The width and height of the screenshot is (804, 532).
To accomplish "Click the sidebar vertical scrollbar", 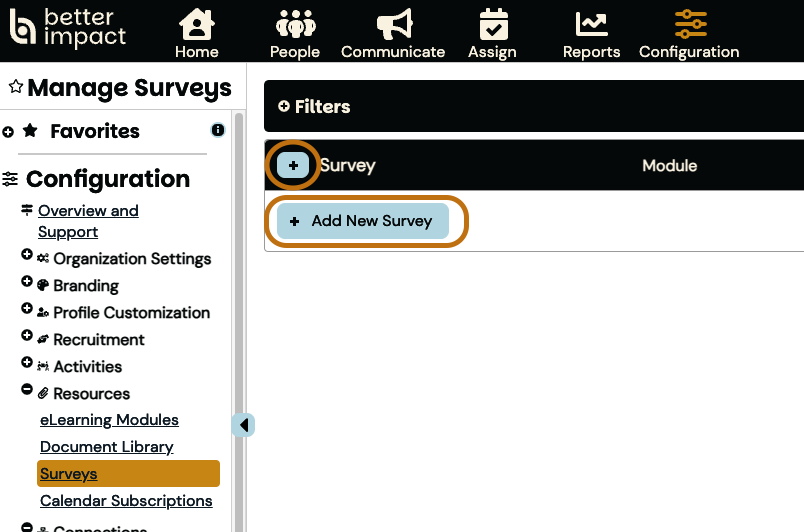I will click(238, 300).
